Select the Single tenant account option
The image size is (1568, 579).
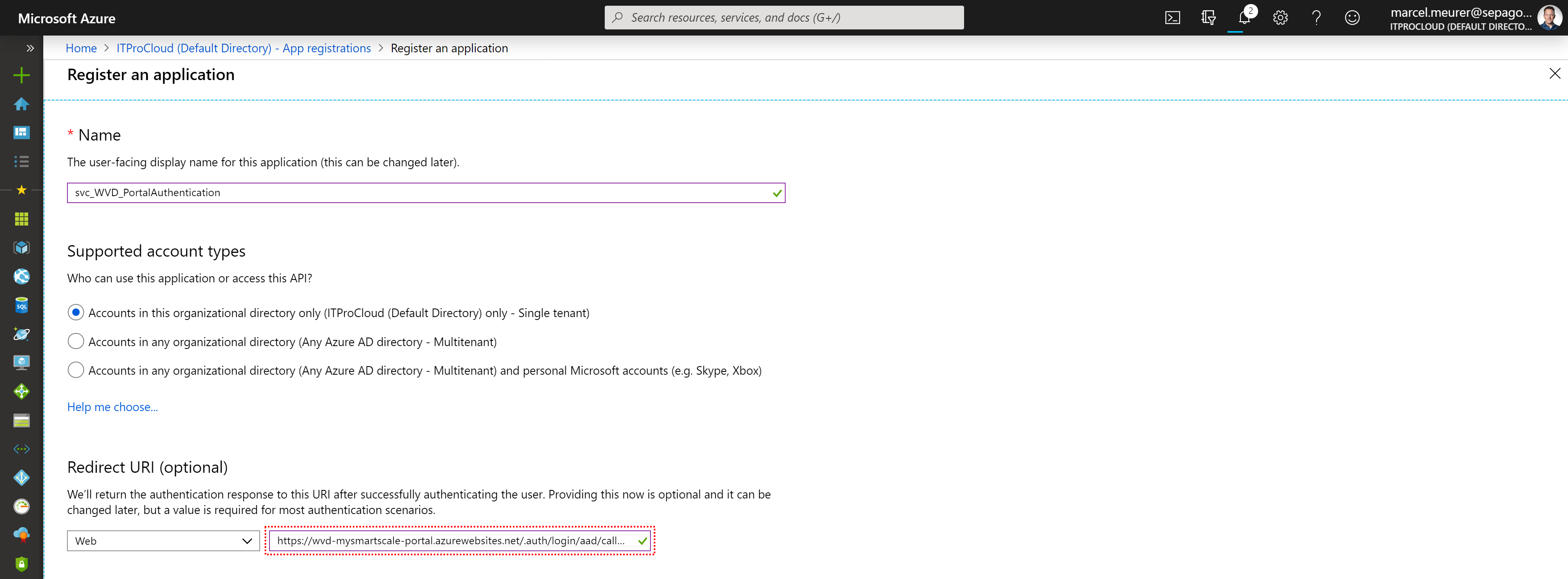click(76, 312)
